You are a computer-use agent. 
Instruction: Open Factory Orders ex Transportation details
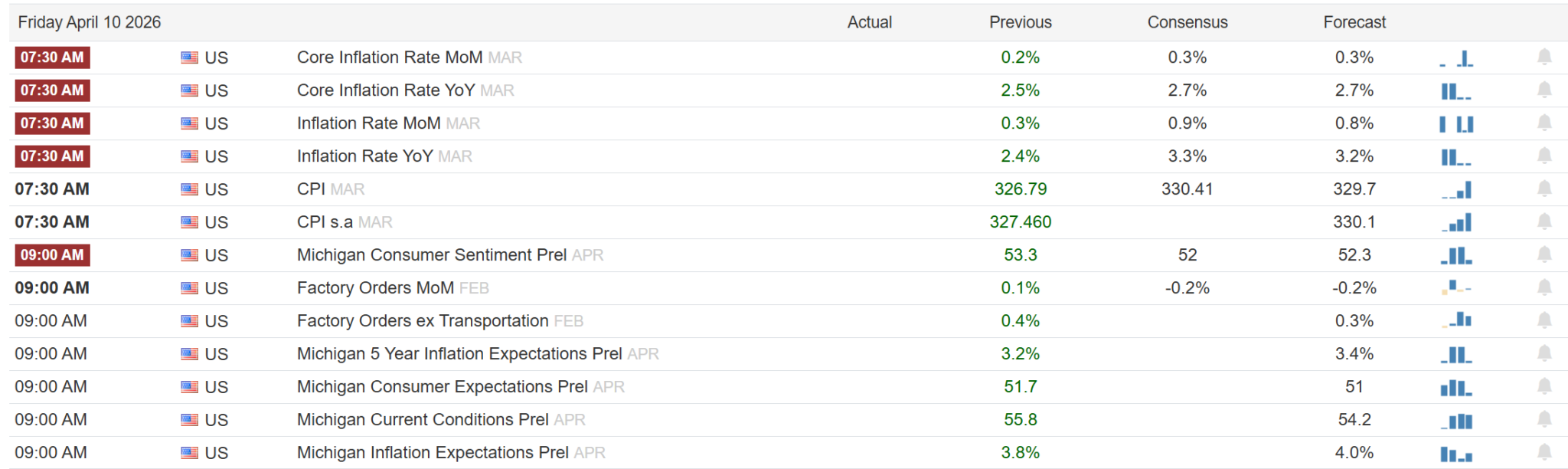point(422,321)
